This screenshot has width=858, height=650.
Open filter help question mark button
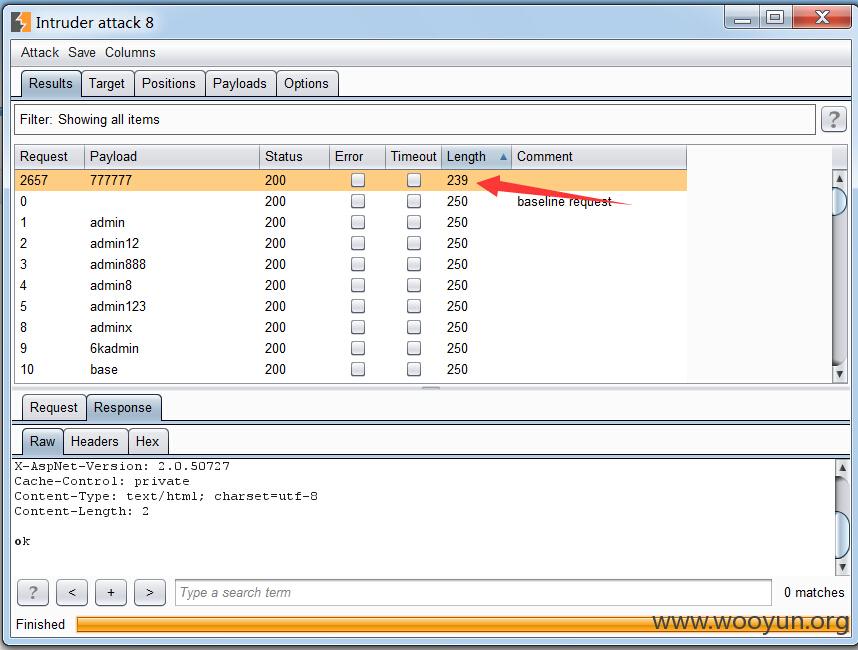click(x=833, y=119)
